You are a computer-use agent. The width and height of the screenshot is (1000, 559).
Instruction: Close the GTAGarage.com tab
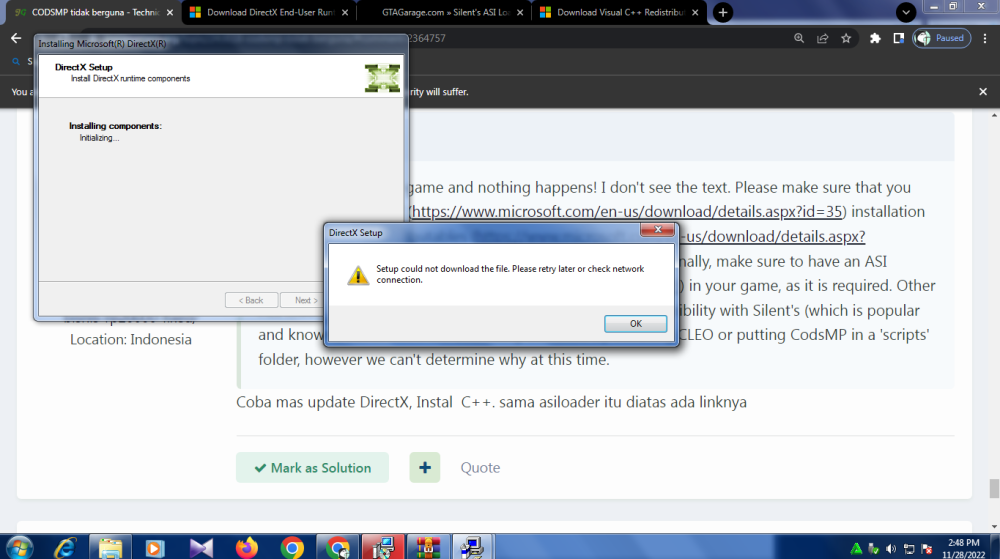tap(520, 13)
